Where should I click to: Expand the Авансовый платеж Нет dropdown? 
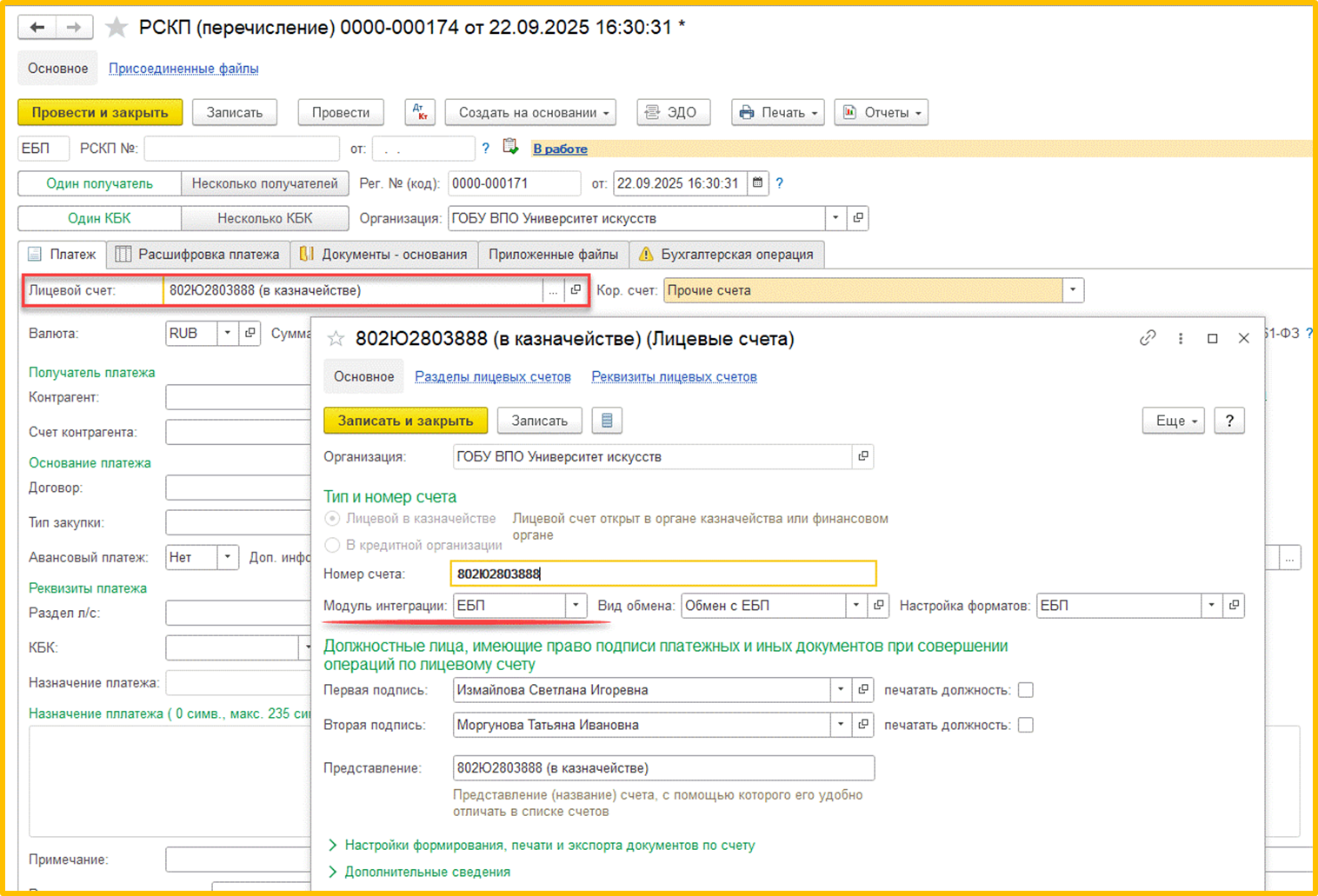[227, 557]
